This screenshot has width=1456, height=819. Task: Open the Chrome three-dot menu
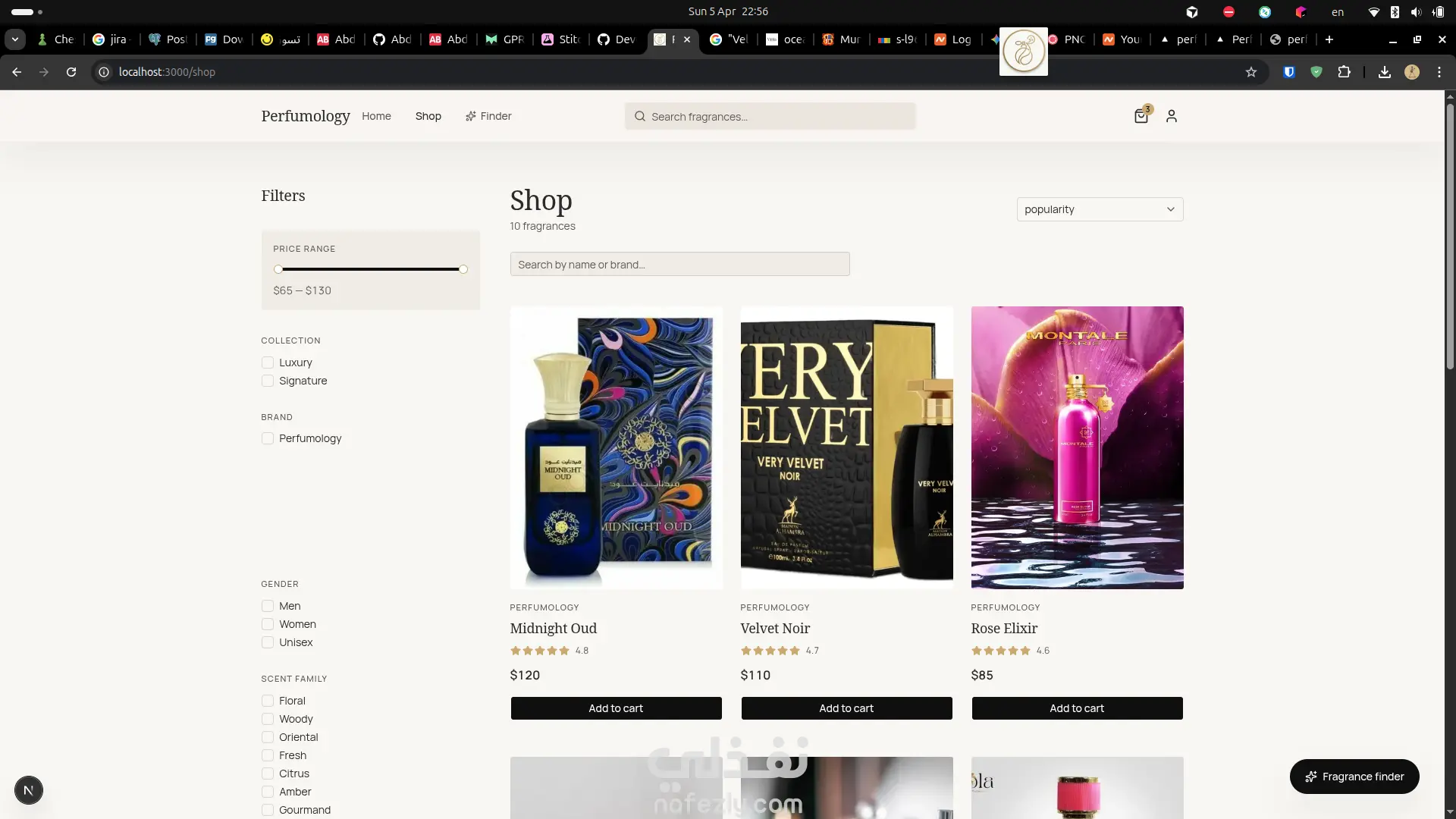point(1439,72)
